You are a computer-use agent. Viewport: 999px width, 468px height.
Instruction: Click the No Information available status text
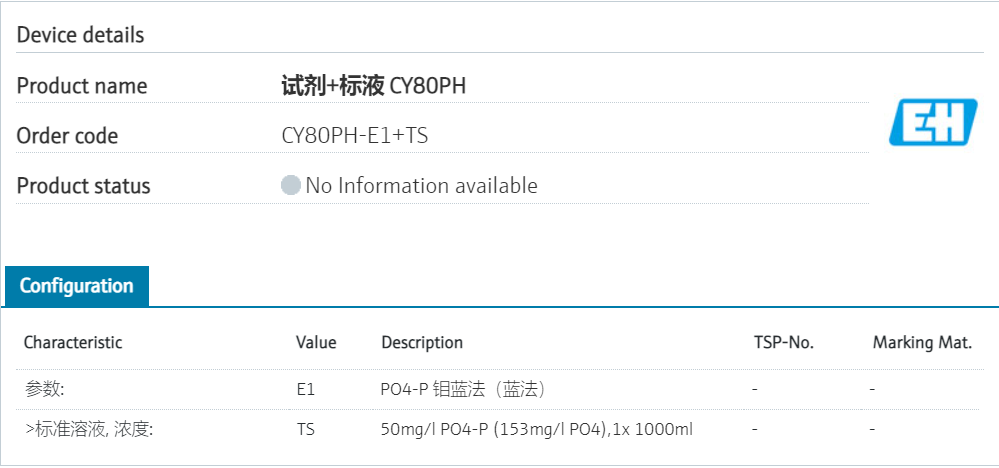coord(421,186)
